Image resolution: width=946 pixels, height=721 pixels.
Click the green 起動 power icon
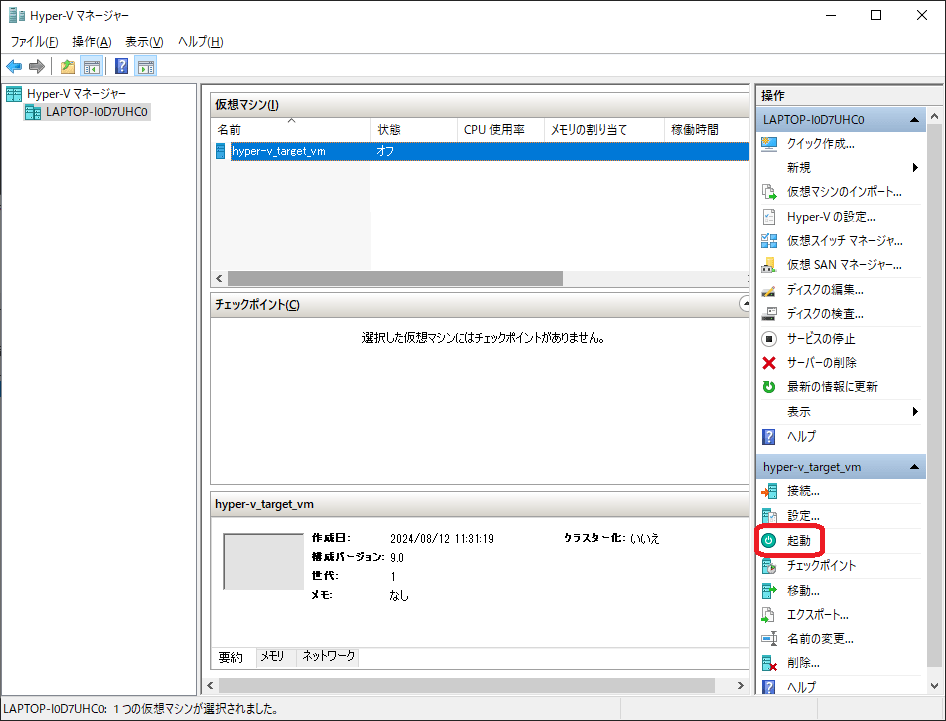[768, 541]
